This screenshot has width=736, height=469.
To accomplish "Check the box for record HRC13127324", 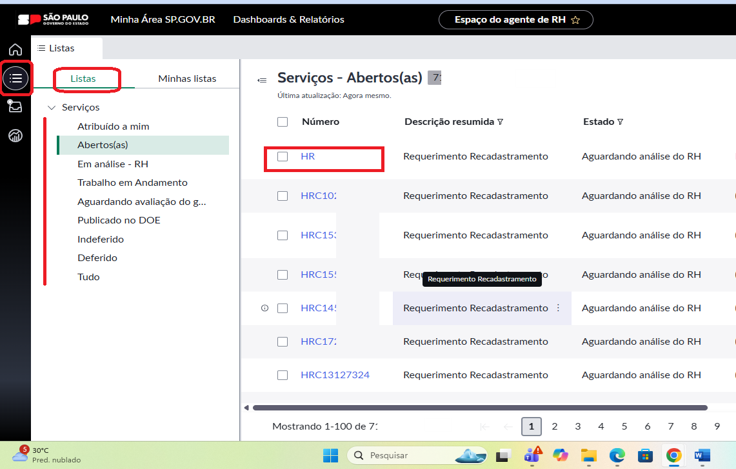I will (x=283, y=375).
